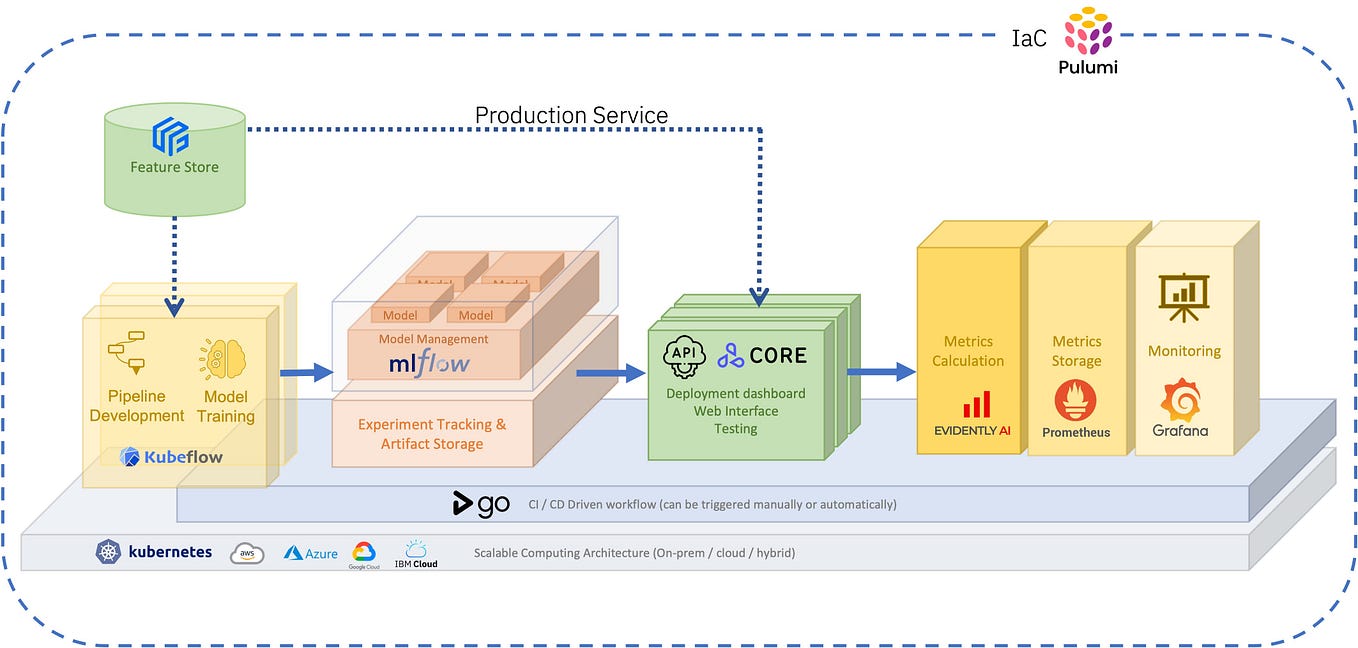Viewport: 1358px width, 648px height.
Task: Click the Go gopher workflow icon
Action: point(480,504)
